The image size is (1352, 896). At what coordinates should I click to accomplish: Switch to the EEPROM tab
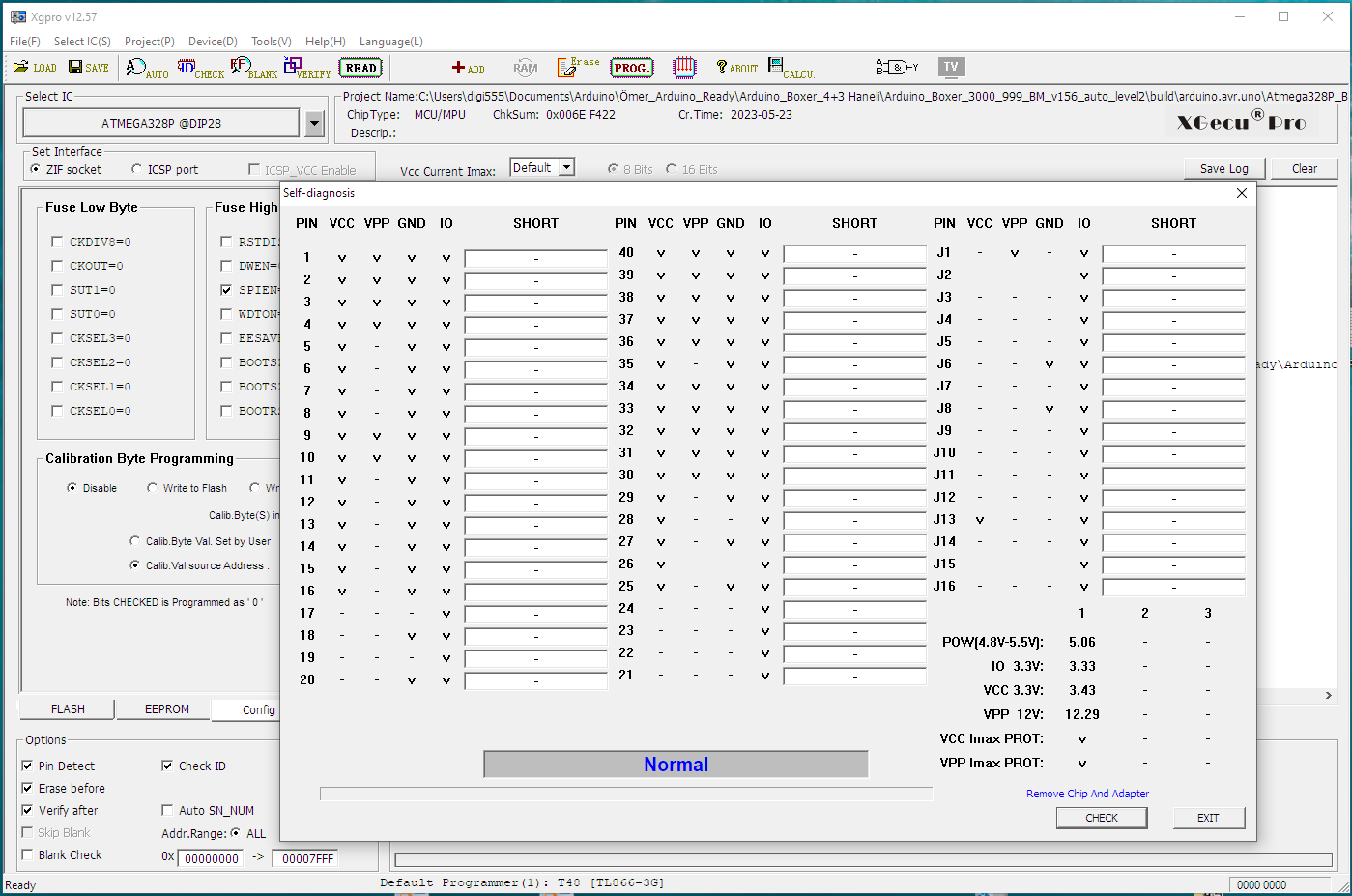click(x=166, y=709)
